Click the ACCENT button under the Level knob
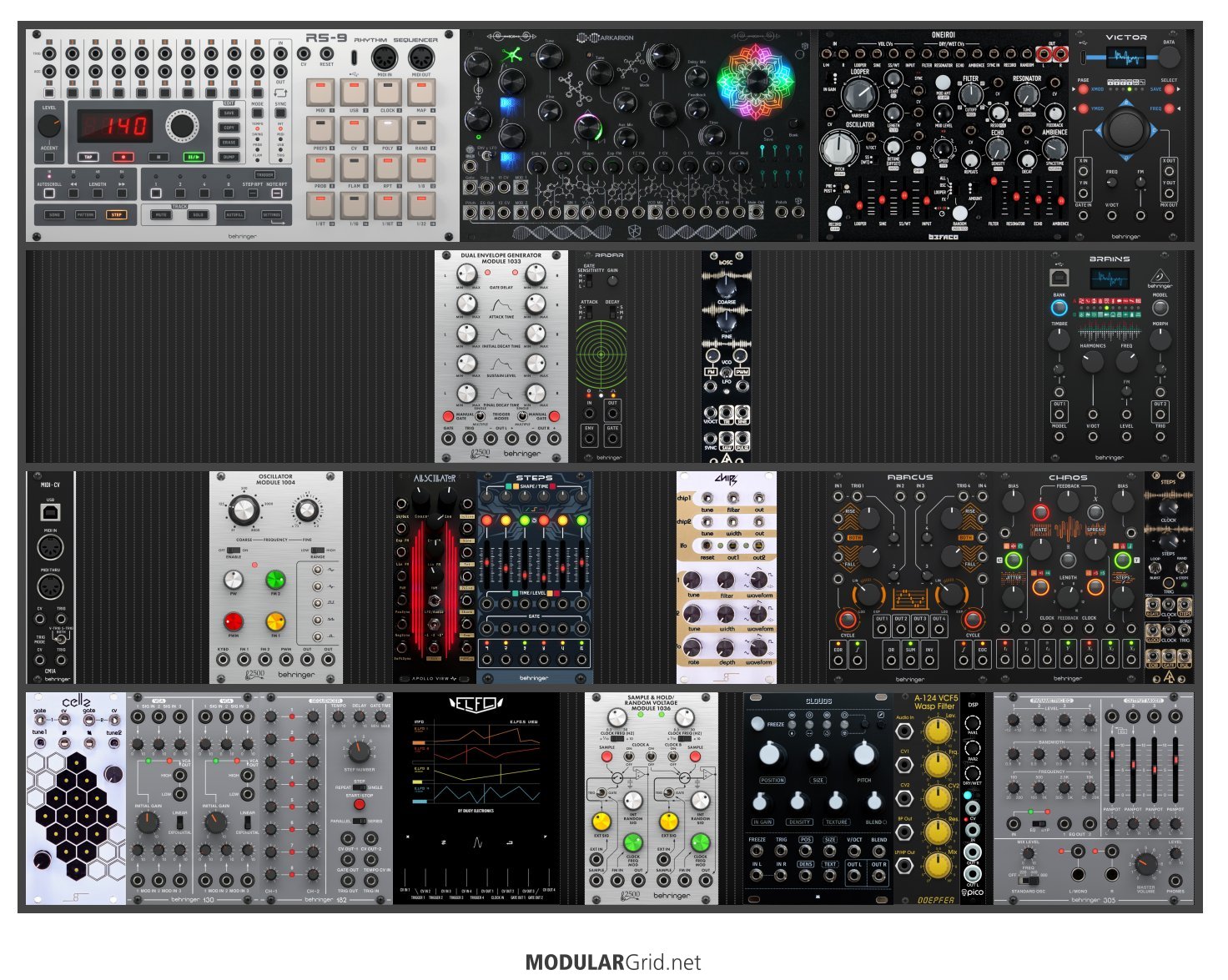This screenshot has height=980, width=1228. click(x=49, y=157)
